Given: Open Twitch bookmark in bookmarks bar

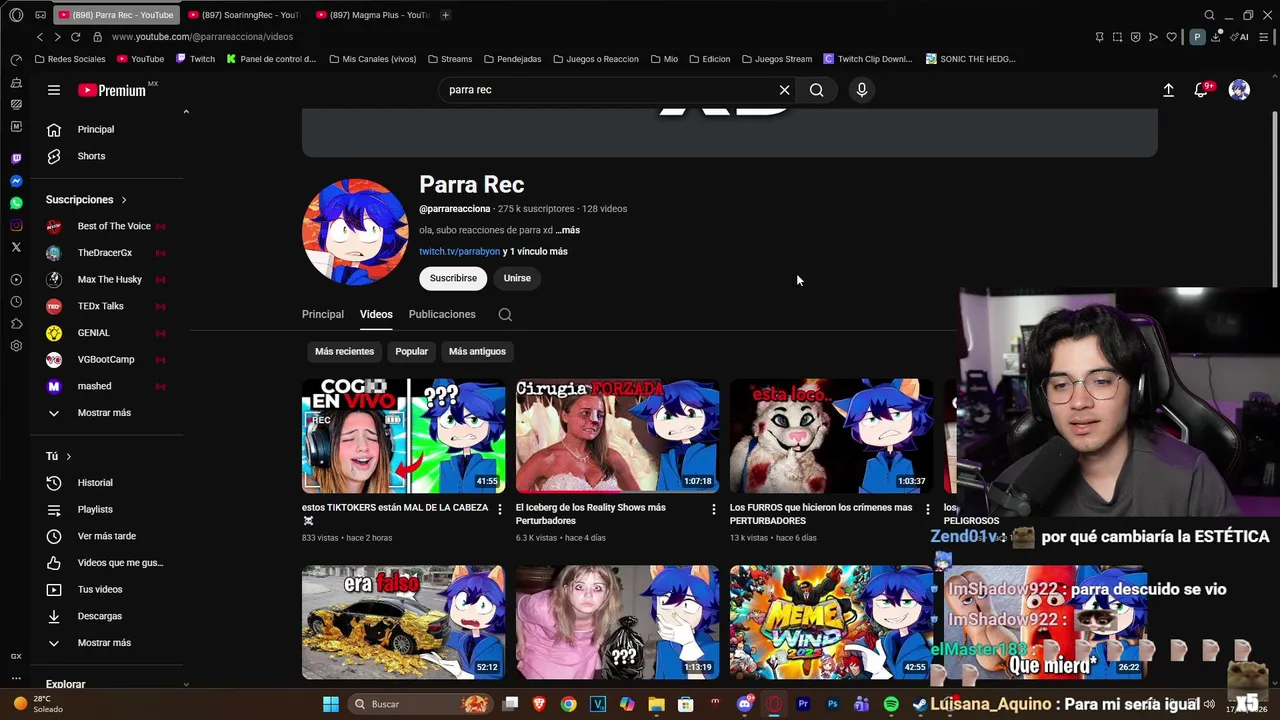Looking at the screenshot, I should coord(195,59).
